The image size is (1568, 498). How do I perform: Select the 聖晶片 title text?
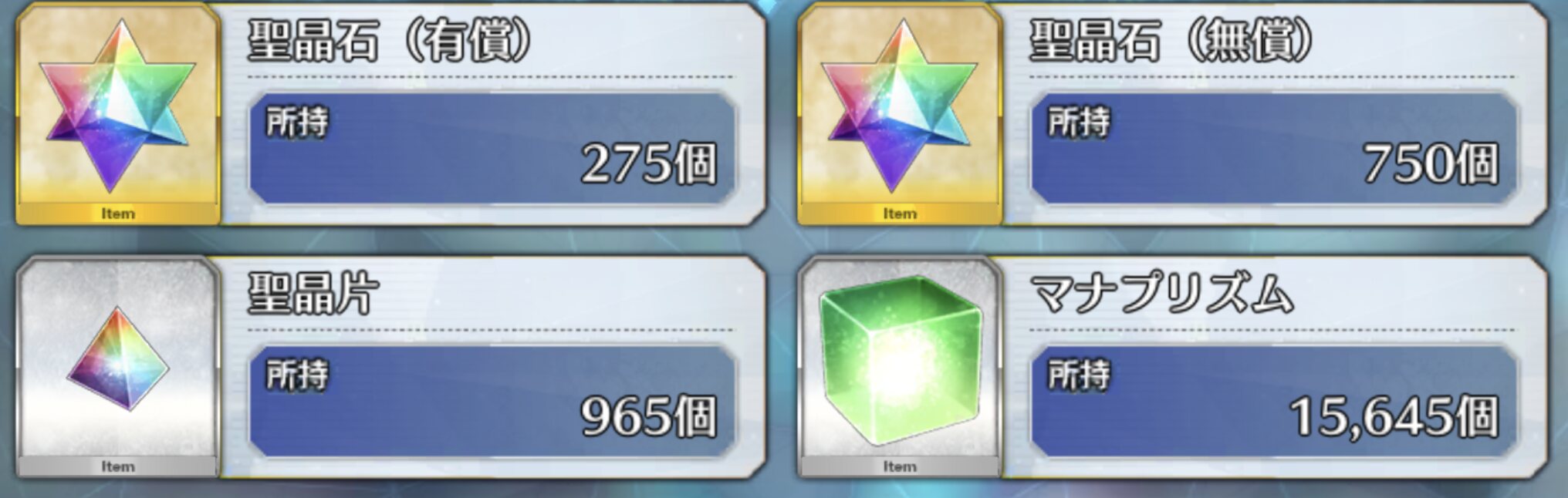313,294
